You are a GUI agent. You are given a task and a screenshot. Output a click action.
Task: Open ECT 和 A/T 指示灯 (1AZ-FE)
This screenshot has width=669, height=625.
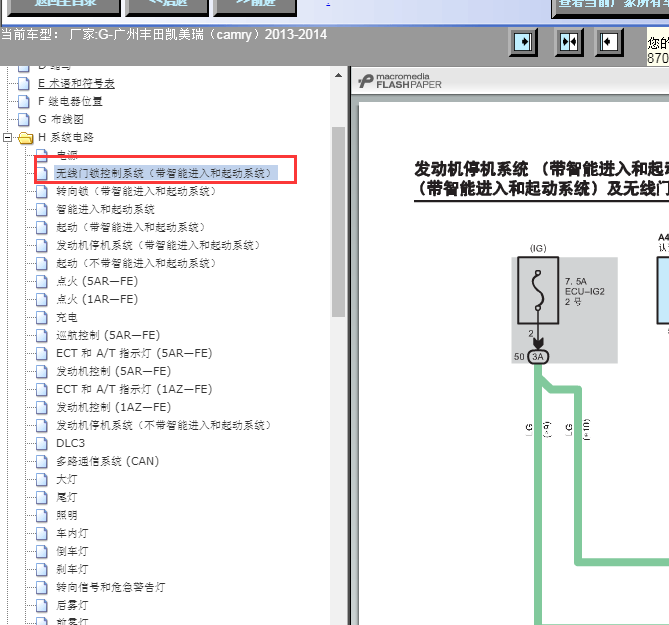(x=134, y=389)
